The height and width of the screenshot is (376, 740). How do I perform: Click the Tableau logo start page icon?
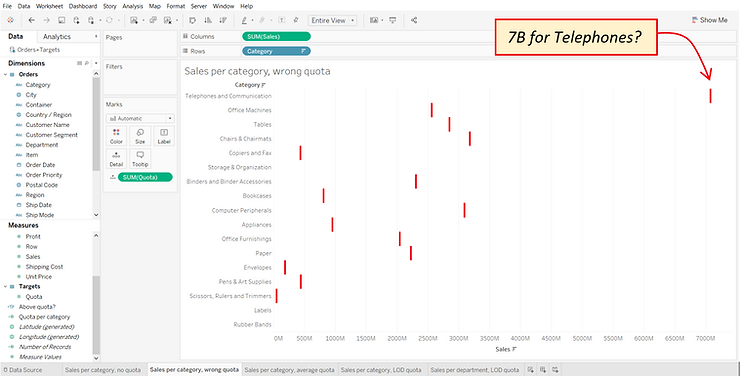pos(10,20)
